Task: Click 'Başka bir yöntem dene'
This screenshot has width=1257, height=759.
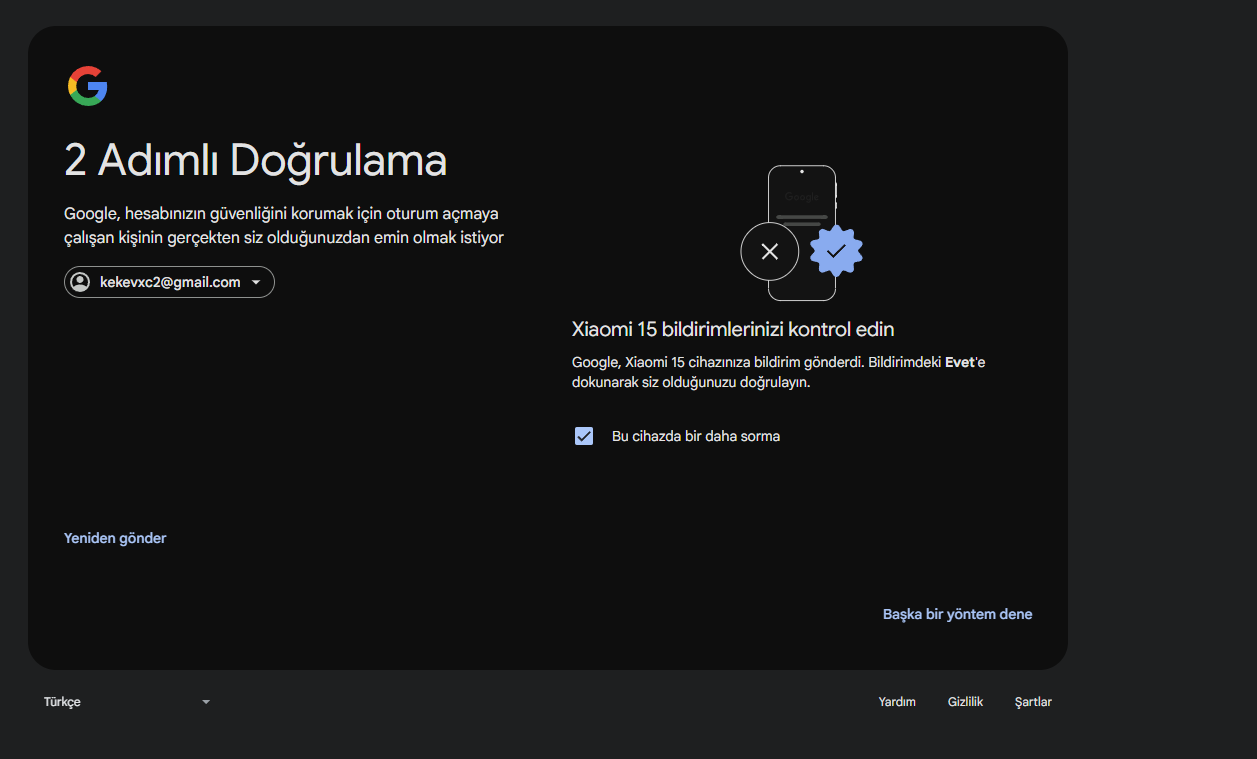Action: (957, 614)
